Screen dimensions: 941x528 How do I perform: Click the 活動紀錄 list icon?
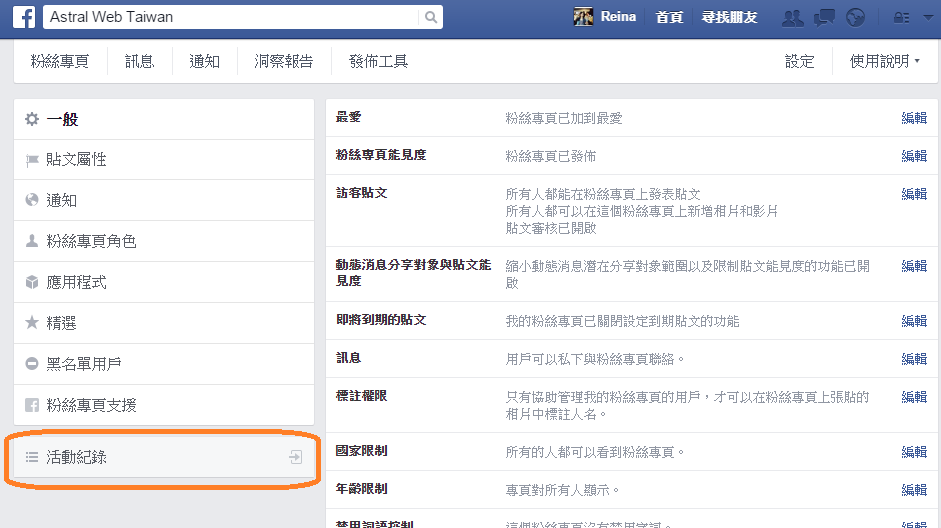pyautogui.click(x=32, y=457)
